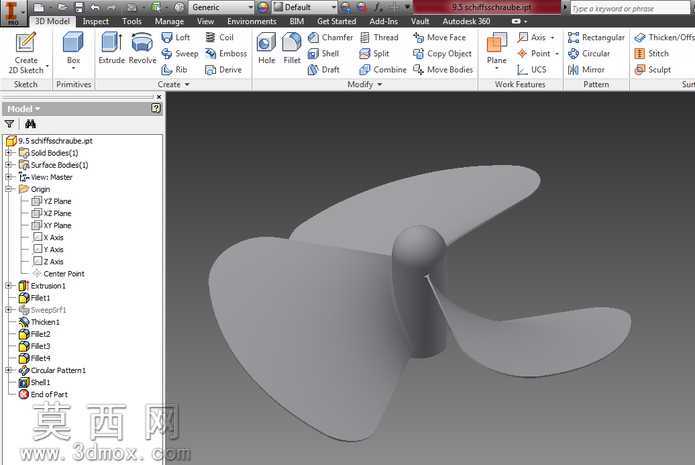Expand the Circular Pattern1 node
This screenshot has width=695, height=465.
8,370
